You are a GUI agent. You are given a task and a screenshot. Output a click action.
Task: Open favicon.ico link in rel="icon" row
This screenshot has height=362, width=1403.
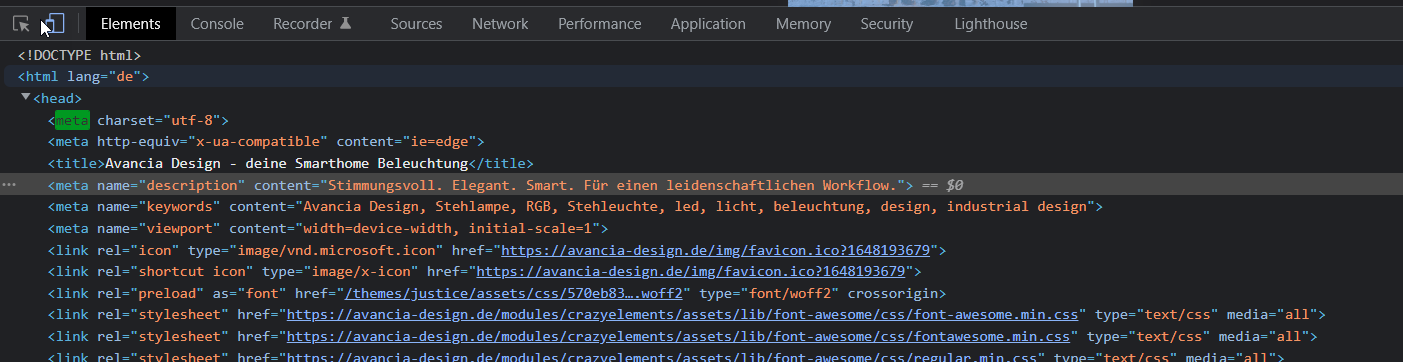(715, 250)
